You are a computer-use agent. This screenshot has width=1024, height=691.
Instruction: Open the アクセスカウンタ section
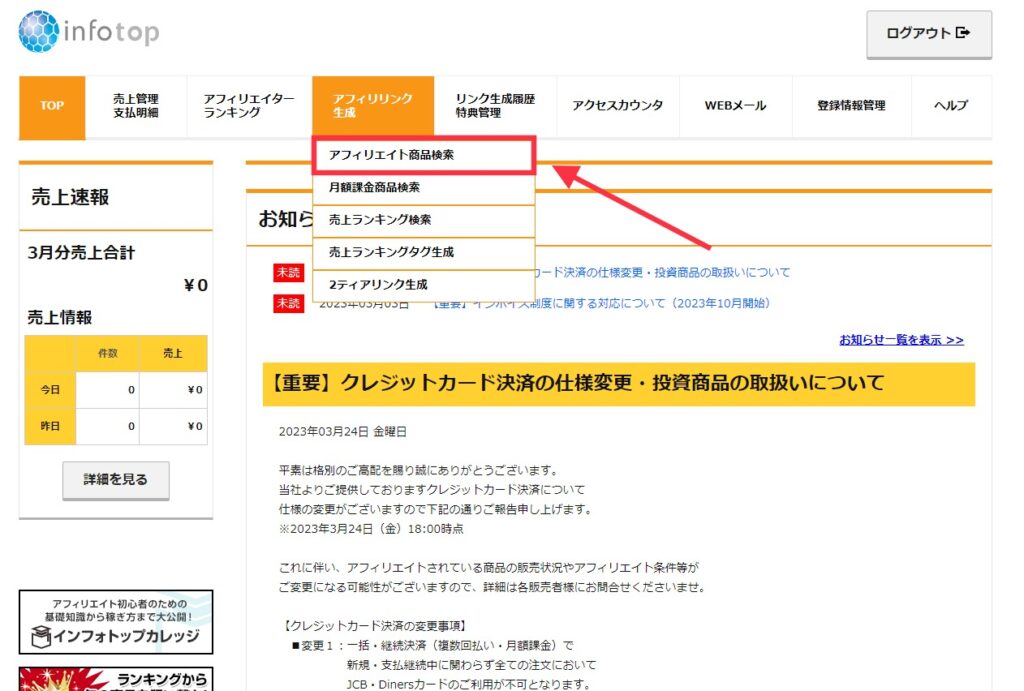[617, 105]
